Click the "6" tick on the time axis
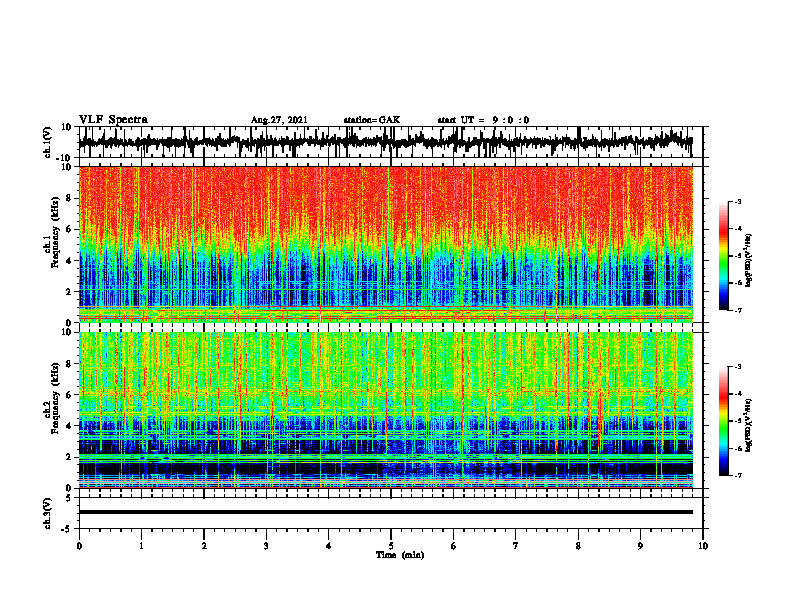Screen dimensions: 792x612 click(454, 546)
